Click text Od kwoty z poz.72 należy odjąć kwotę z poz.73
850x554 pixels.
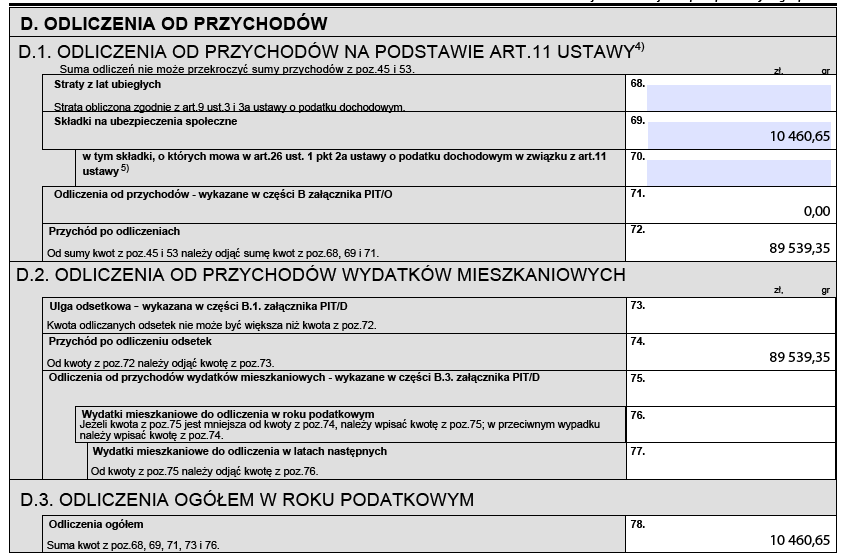click(160, 363)
